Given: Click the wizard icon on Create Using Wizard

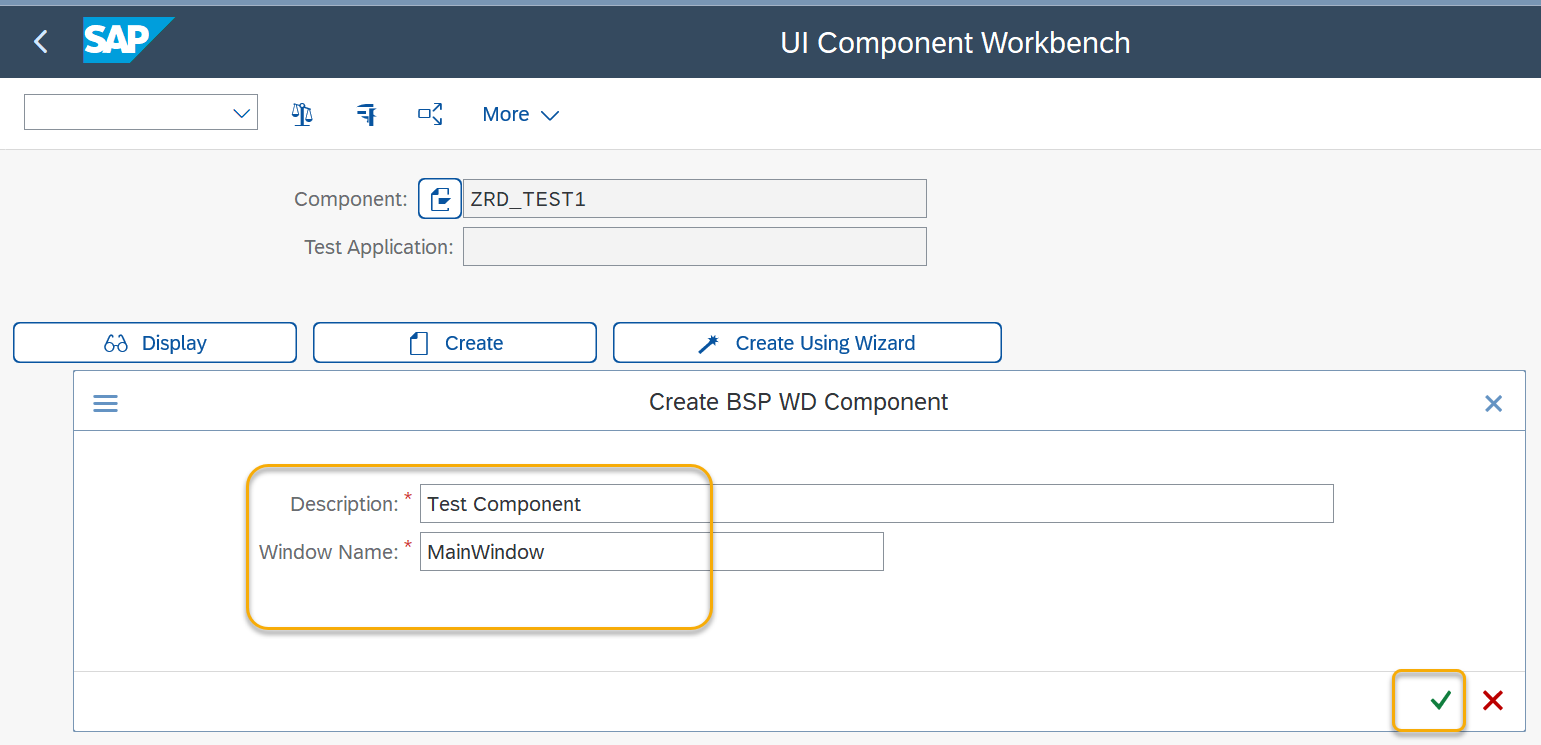Looking at the screenshot, I should [x=709, y=342].
